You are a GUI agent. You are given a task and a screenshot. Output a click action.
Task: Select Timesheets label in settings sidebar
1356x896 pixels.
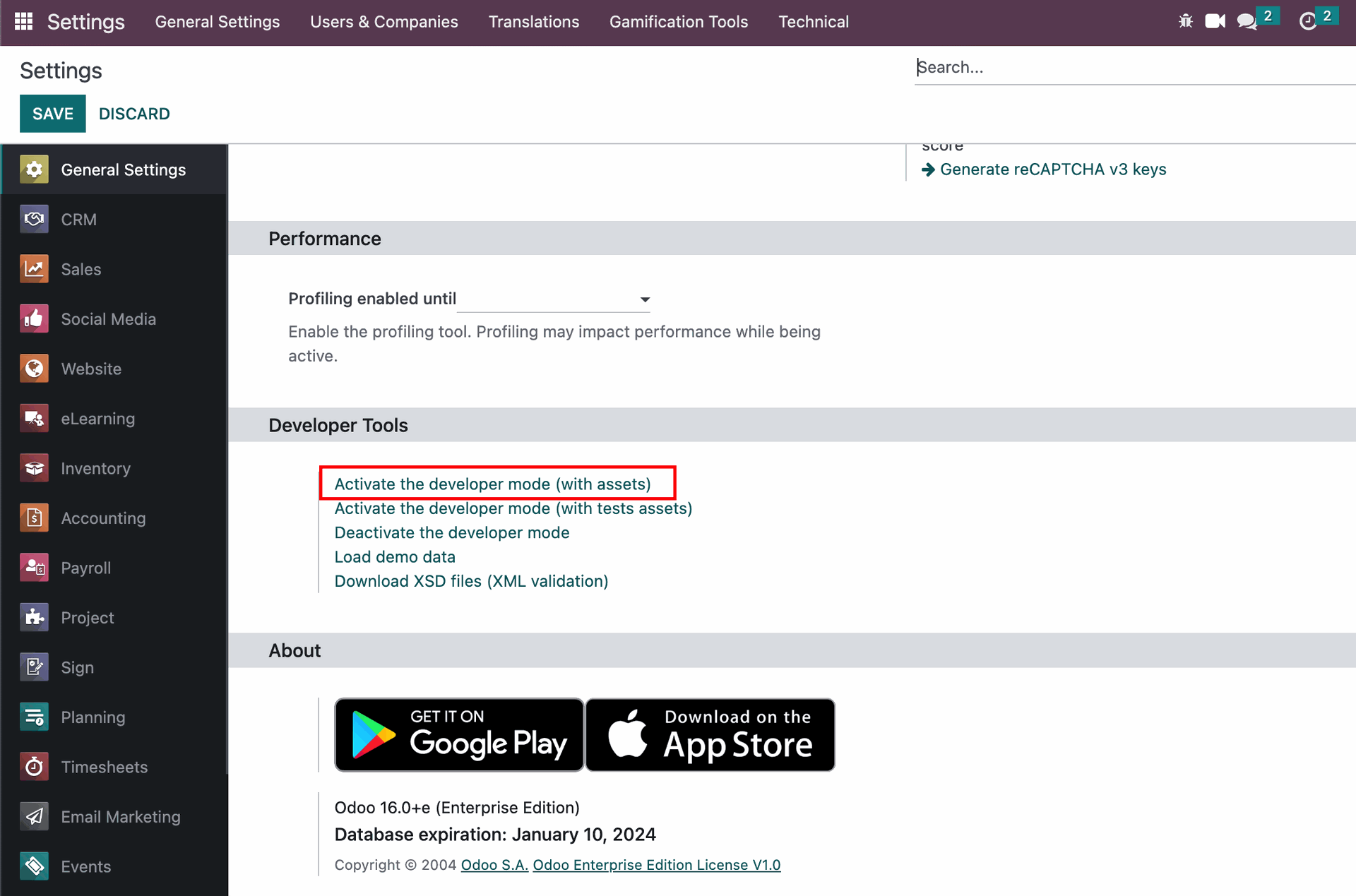coord(105,767)
